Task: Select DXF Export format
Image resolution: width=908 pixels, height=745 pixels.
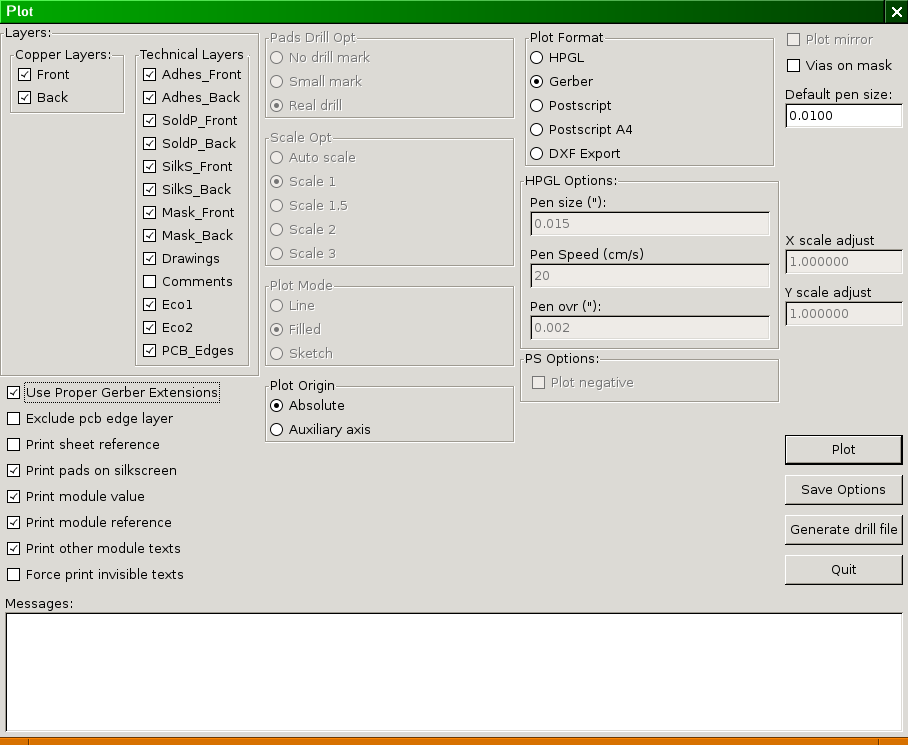Action: click(x=537, y=154)
